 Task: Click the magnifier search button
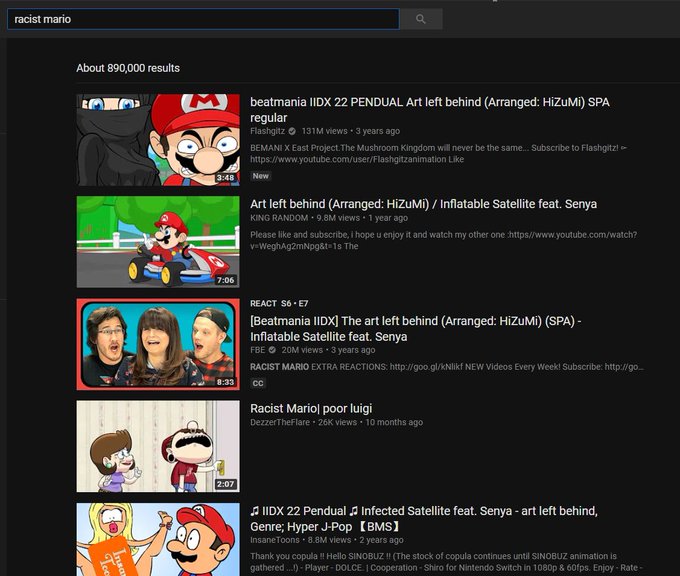(421, 19)
